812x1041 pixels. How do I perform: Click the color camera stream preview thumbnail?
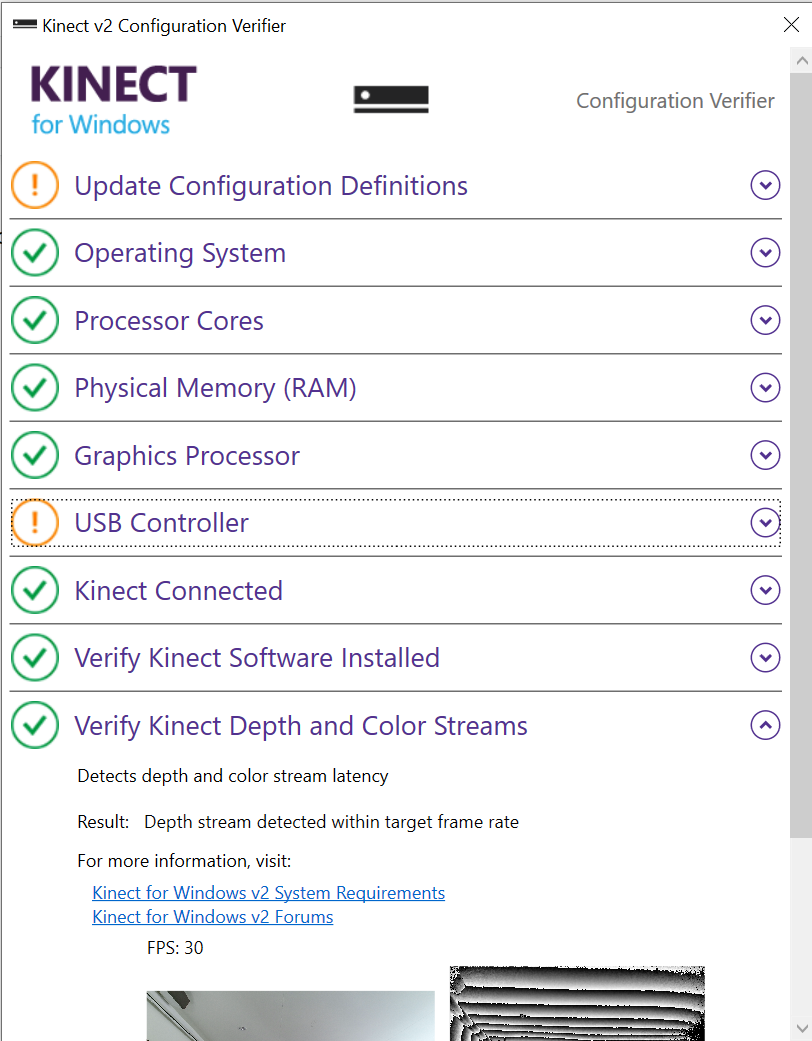[x=290, y=1015]
